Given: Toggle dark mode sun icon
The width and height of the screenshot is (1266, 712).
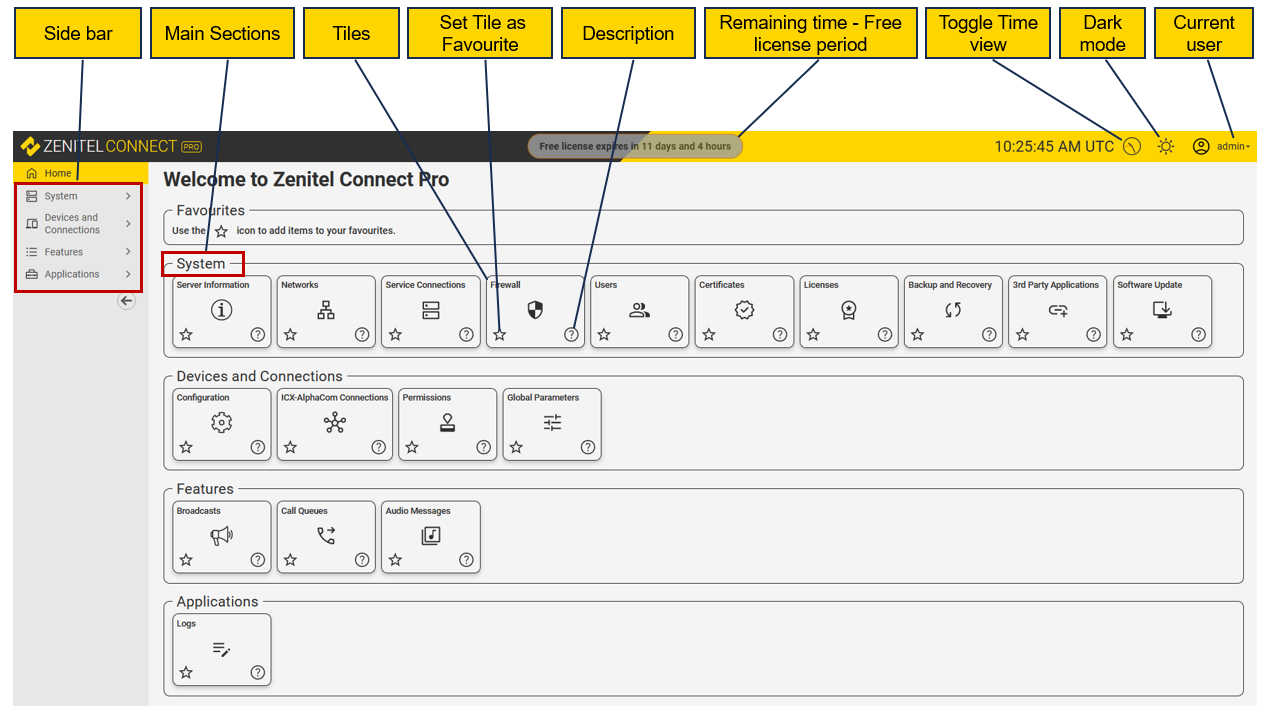Looking at the screenshot, I should [1166, 146].
